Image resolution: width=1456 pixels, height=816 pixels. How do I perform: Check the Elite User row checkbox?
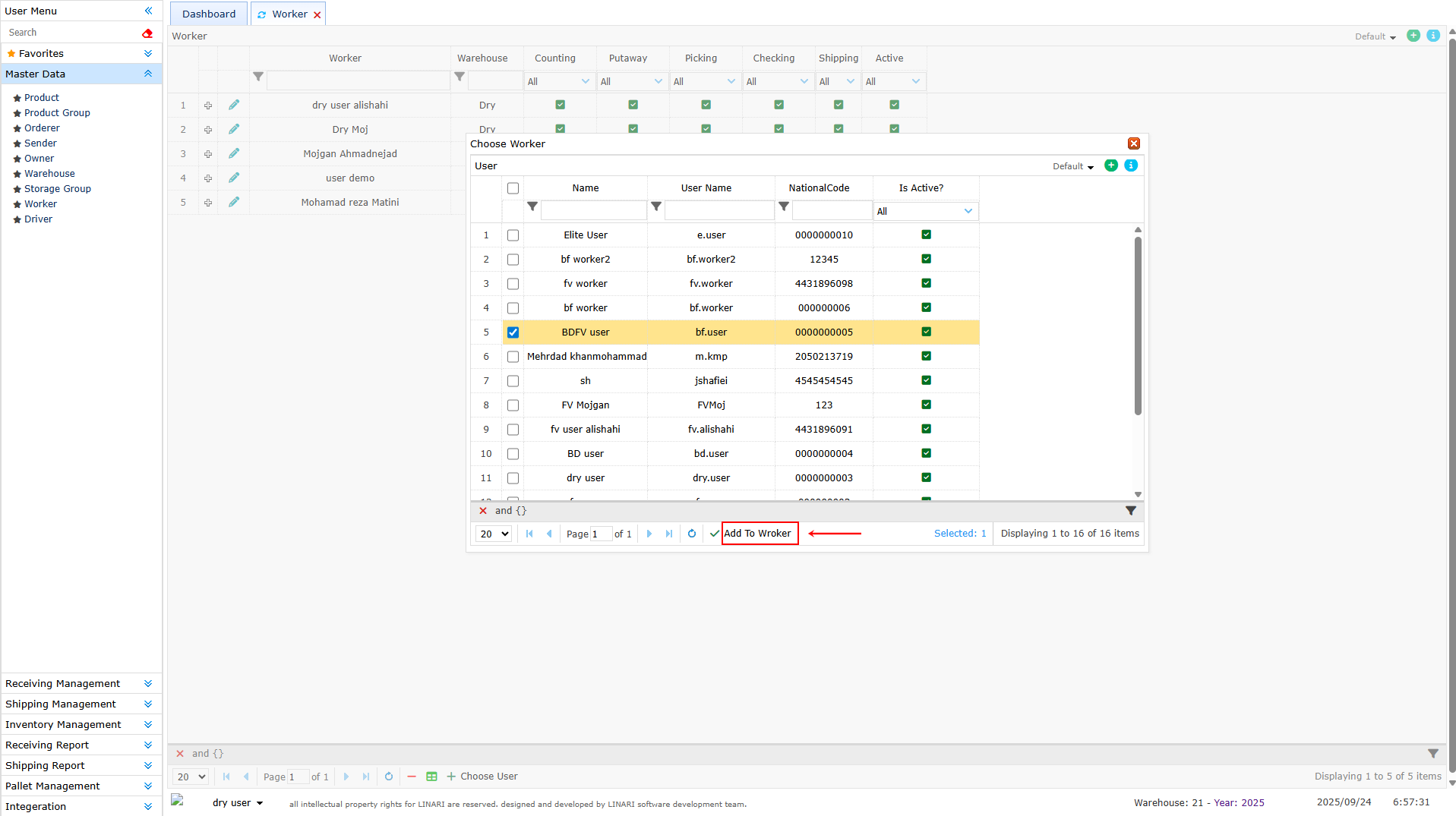click(x=513, y=235)
